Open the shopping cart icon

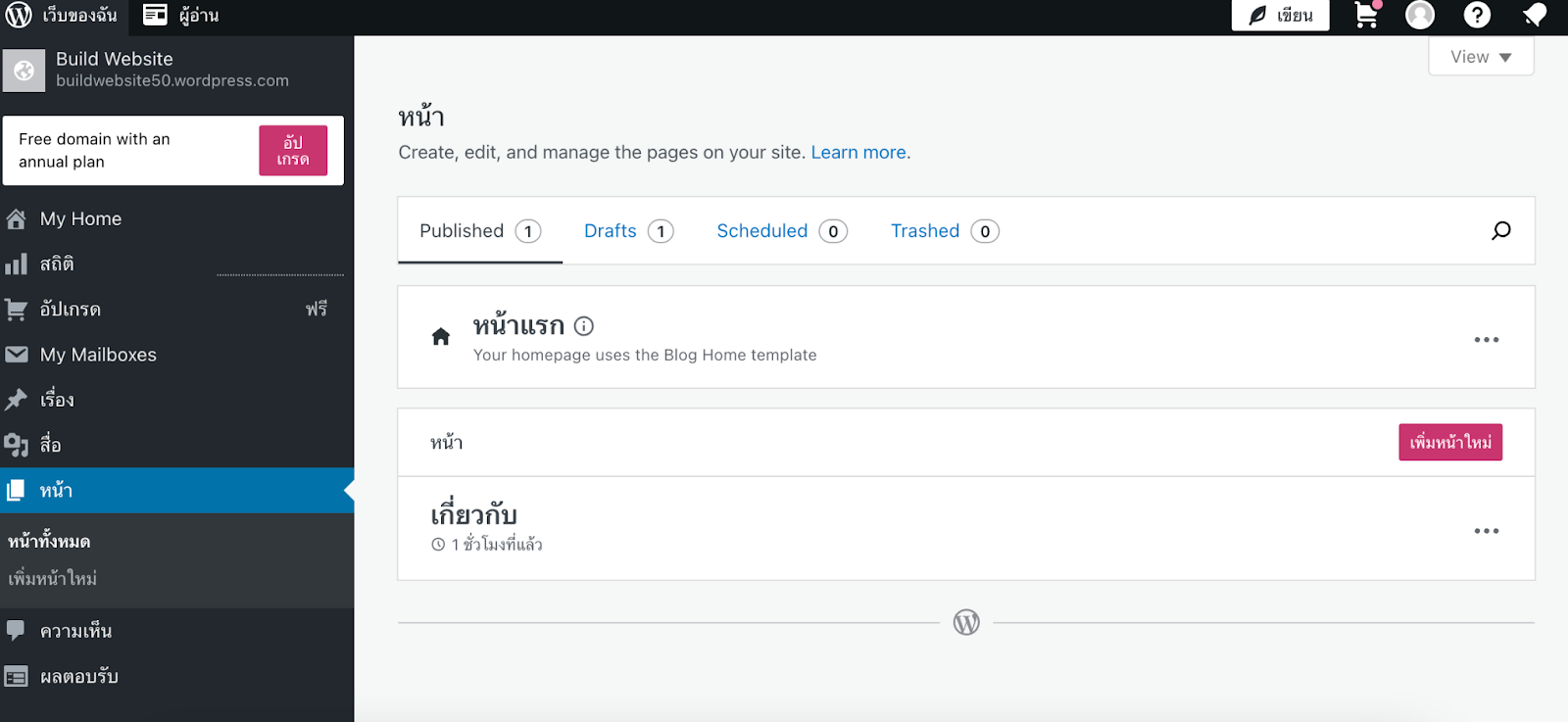[x=1366, y=16]
